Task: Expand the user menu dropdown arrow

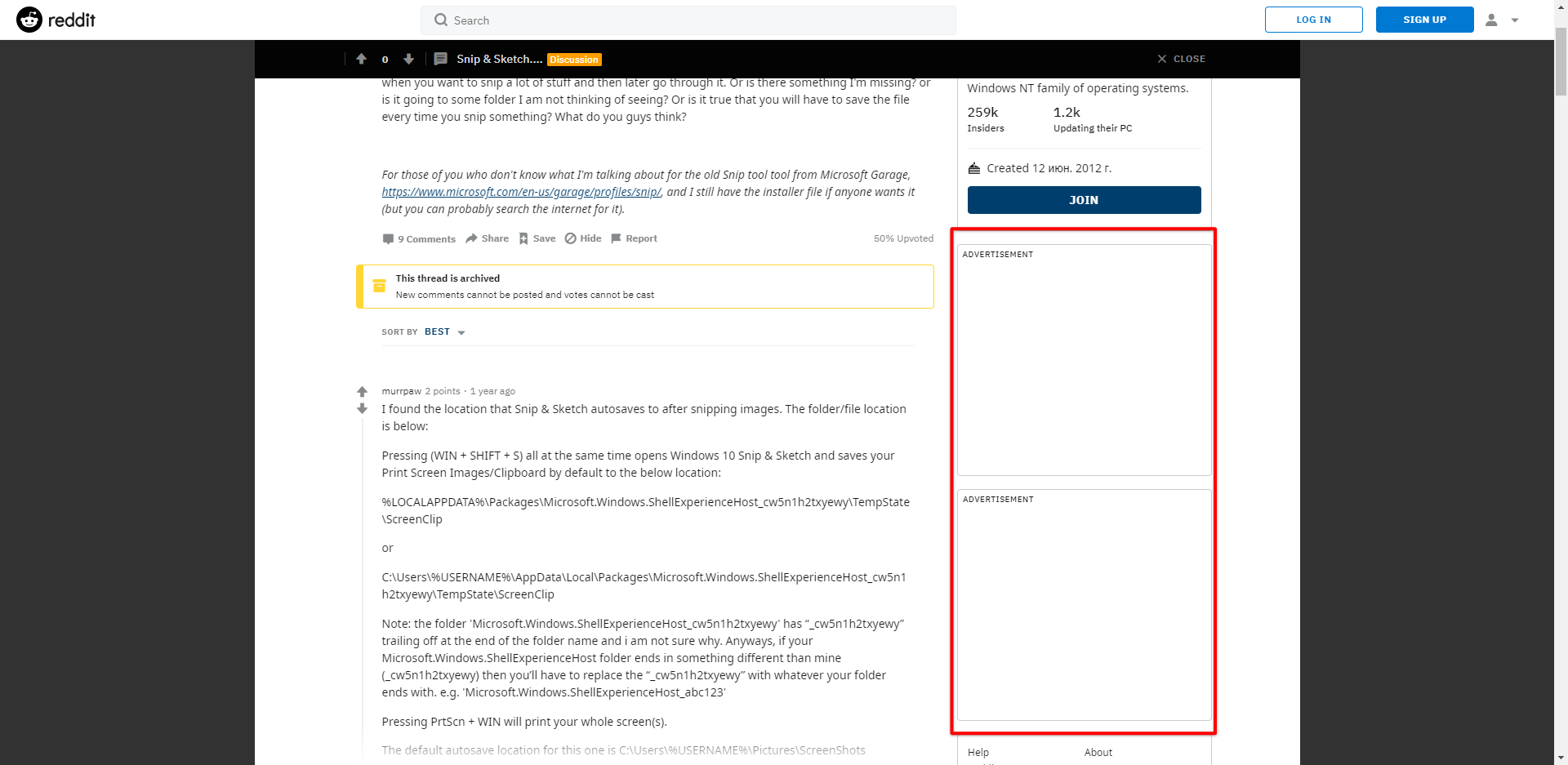Action: coord(1515,20)
